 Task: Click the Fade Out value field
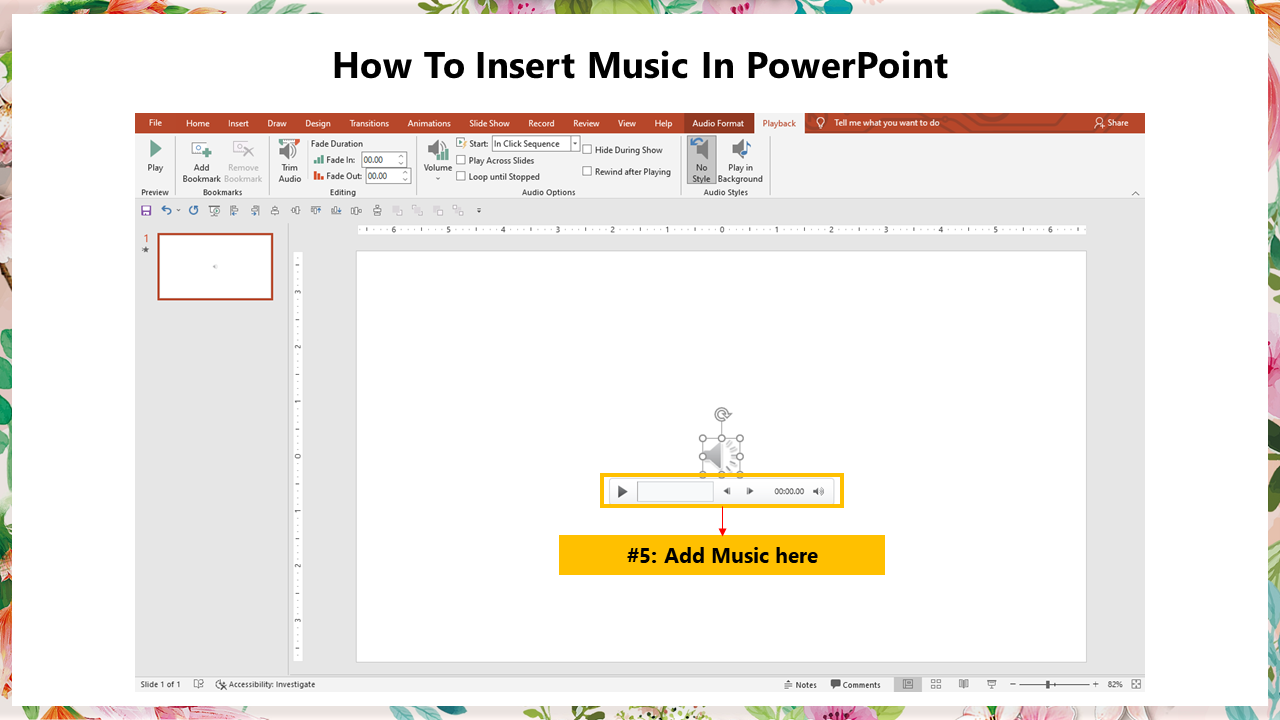(382, 176)
